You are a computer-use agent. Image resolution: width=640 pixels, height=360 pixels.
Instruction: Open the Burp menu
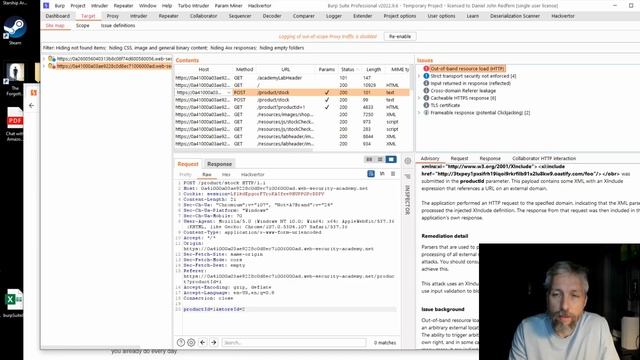point(60,6)
